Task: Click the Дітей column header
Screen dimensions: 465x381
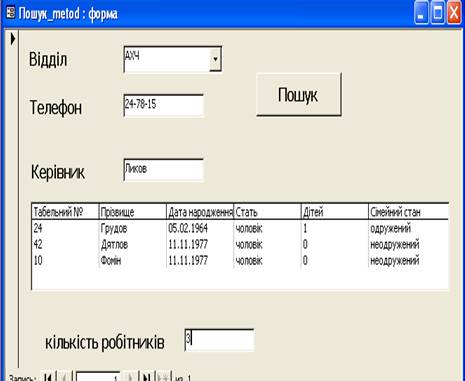Action: [335, 212]
